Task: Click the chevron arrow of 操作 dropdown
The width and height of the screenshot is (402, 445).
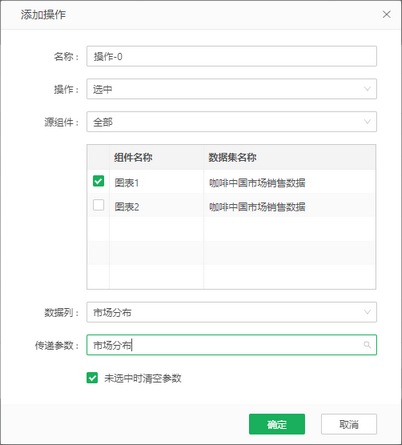Action: [367, 89]
